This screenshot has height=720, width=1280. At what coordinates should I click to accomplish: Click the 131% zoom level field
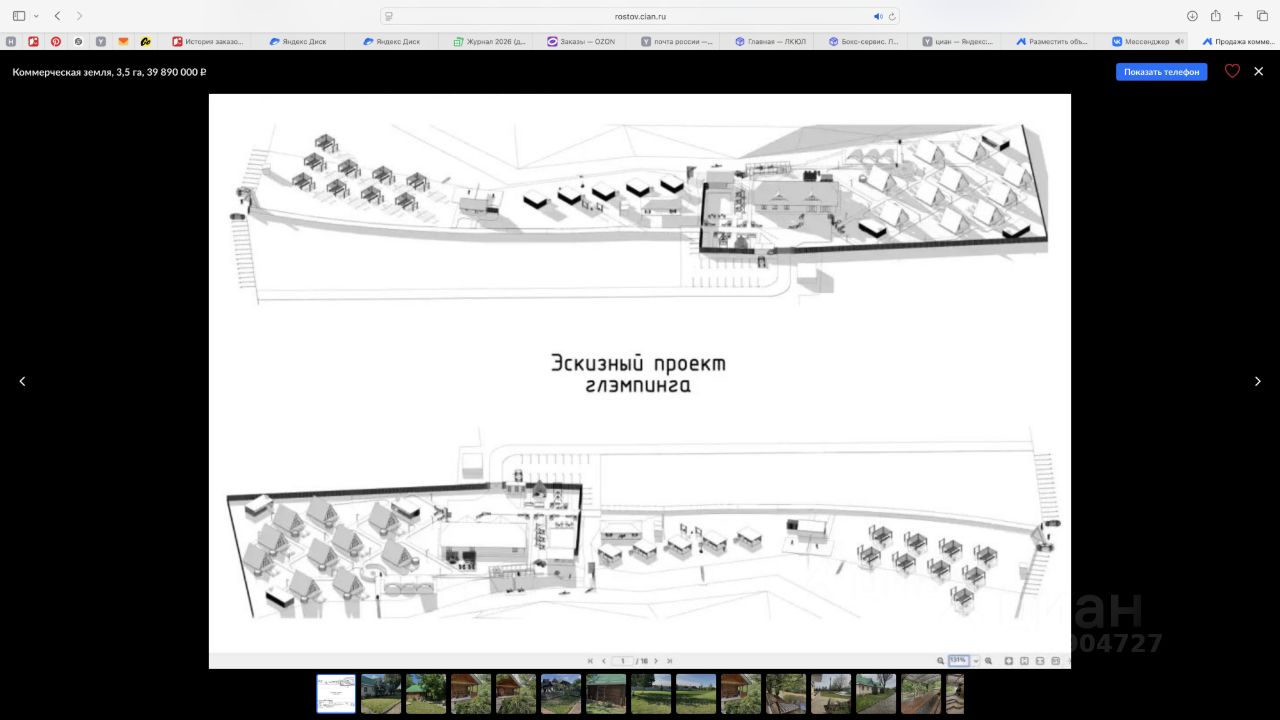tap(958, 661)
